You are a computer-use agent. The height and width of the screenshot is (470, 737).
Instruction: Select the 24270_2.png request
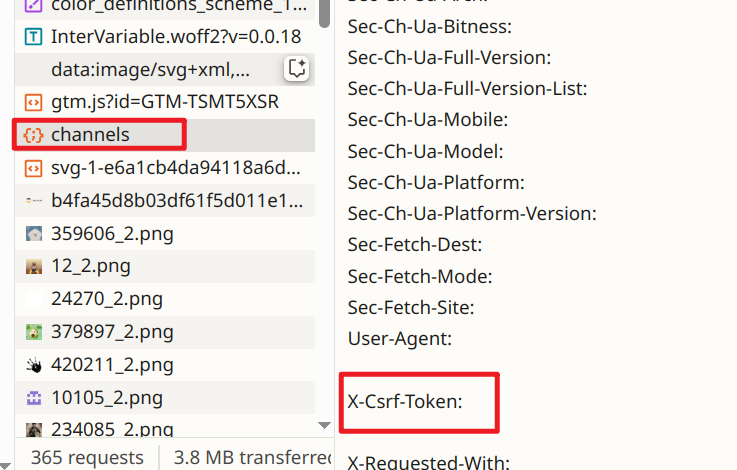[x=165, y=299]
